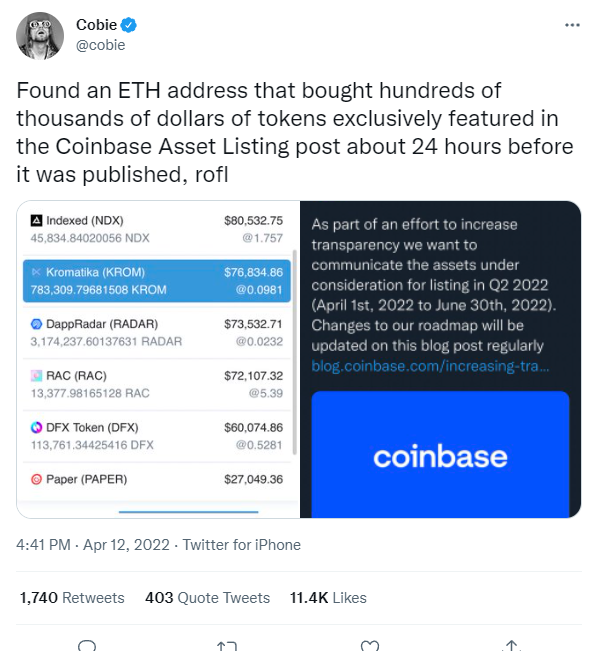View the 403 Quote Tweets list
The width and height of the screenshot is (593, 651).
click(x=207, y=598)
